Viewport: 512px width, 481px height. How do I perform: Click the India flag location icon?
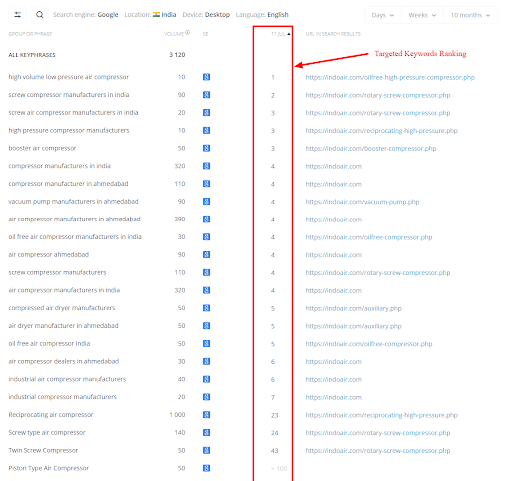click(x=156, y=15)
